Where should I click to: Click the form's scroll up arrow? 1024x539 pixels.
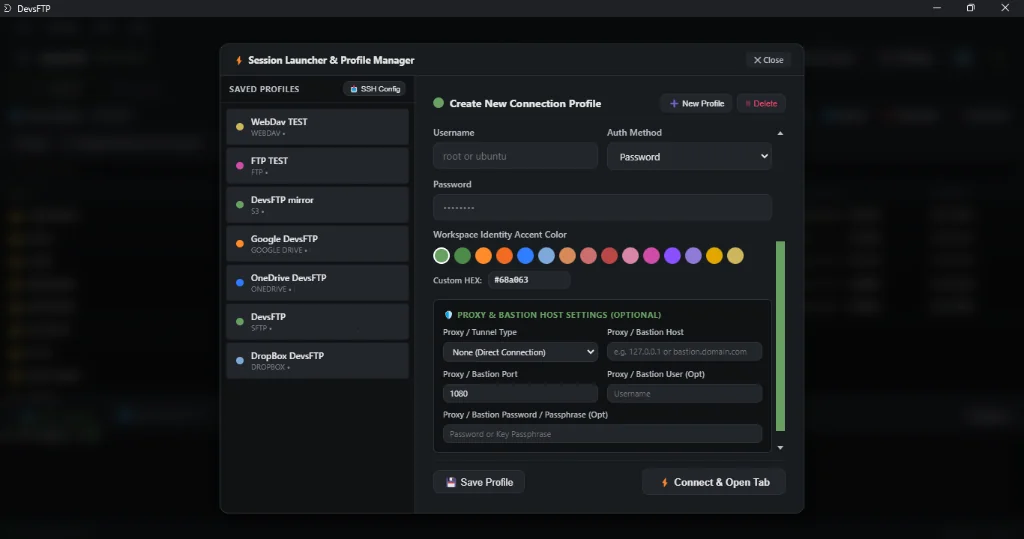pos(780,133)
